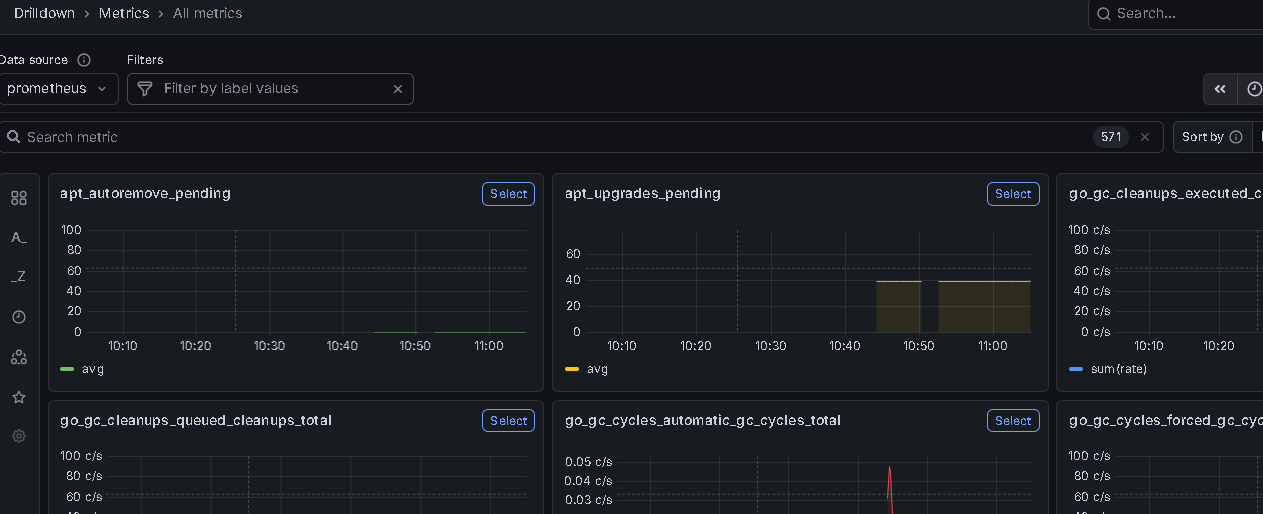Screen dimensions: 1263x514
Task: Navigate to Drilldown in the breadcrumb
Action: [46, 13]
